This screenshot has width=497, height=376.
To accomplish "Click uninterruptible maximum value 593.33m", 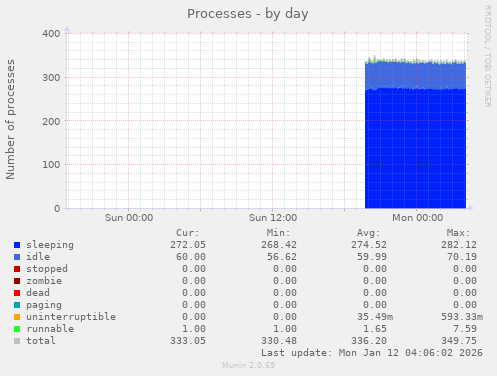I will tap(462, 317).
